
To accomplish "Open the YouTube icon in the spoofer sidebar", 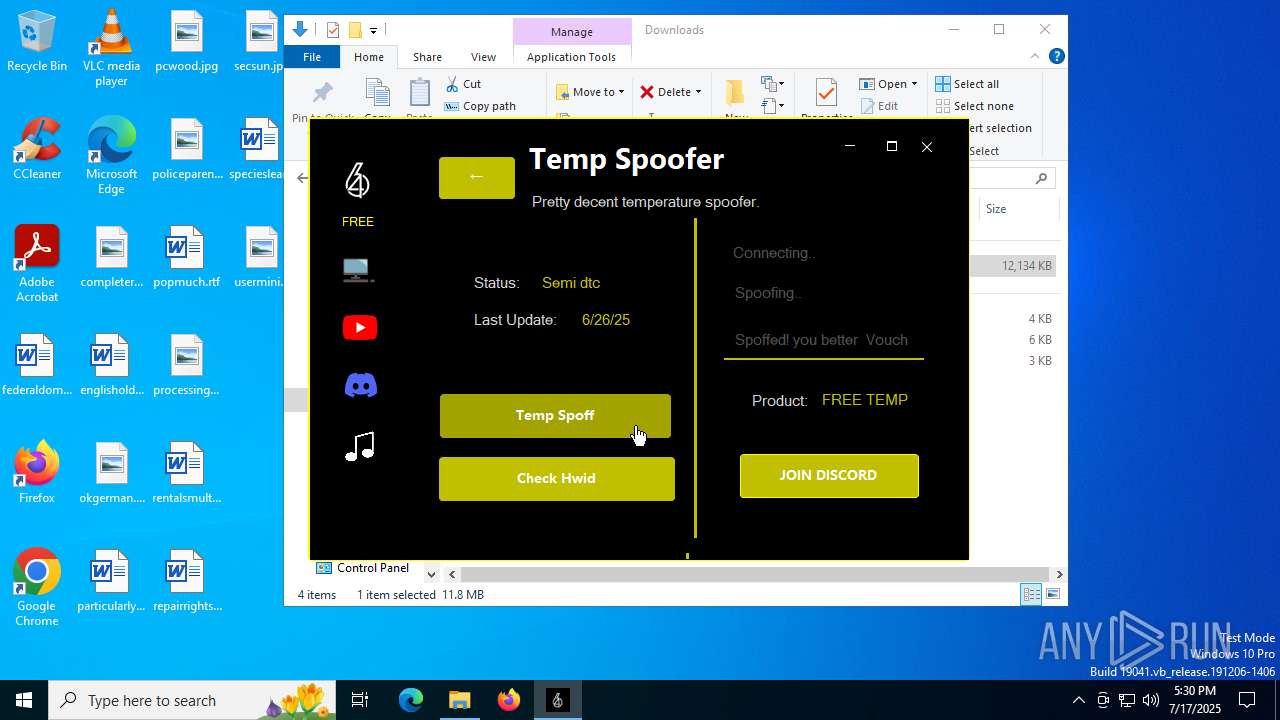I will click(360, 327).
